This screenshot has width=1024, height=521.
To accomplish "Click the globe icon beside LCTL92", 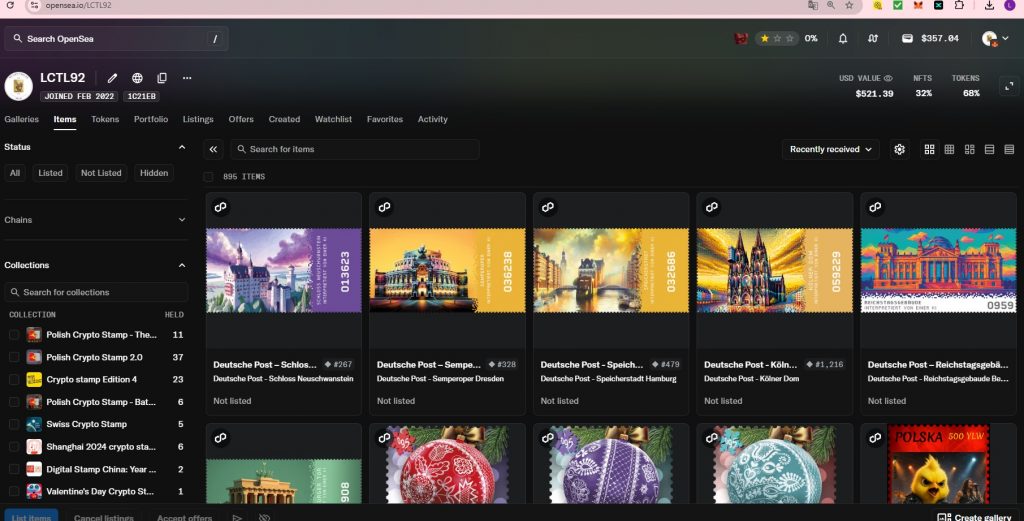I will click(137, 78).
